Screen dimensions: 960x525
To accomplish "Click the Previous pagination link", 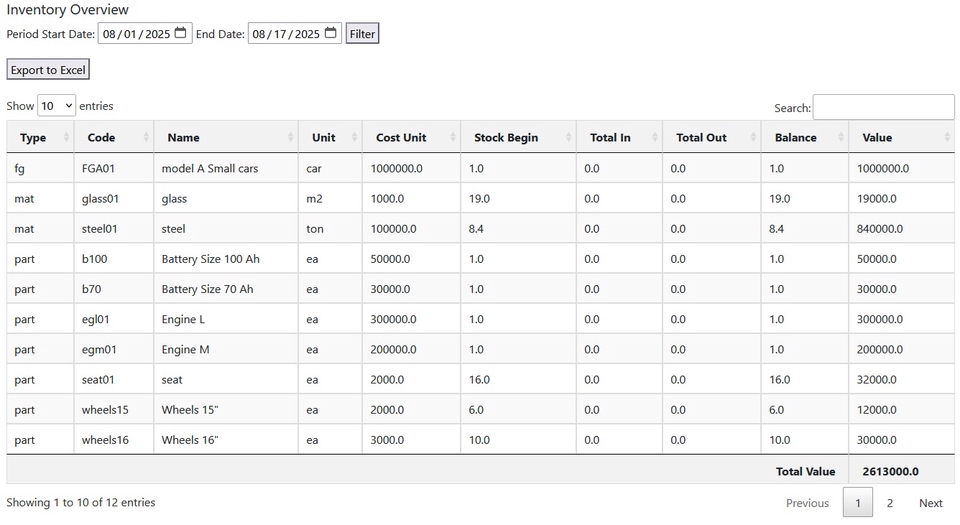I will (x=807, y=503).
